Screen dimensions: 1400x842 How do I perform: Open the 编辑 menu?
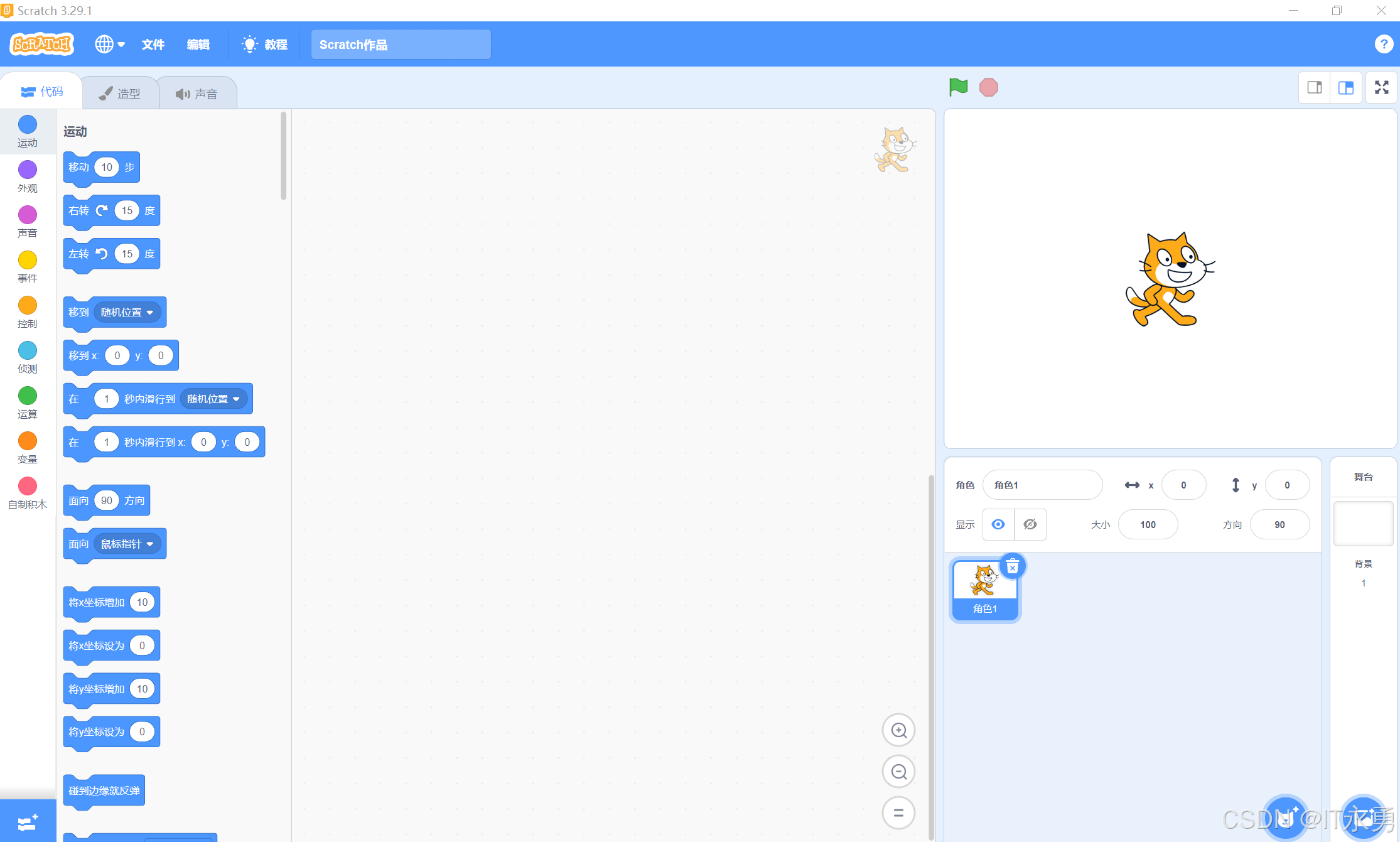point(198,44)
